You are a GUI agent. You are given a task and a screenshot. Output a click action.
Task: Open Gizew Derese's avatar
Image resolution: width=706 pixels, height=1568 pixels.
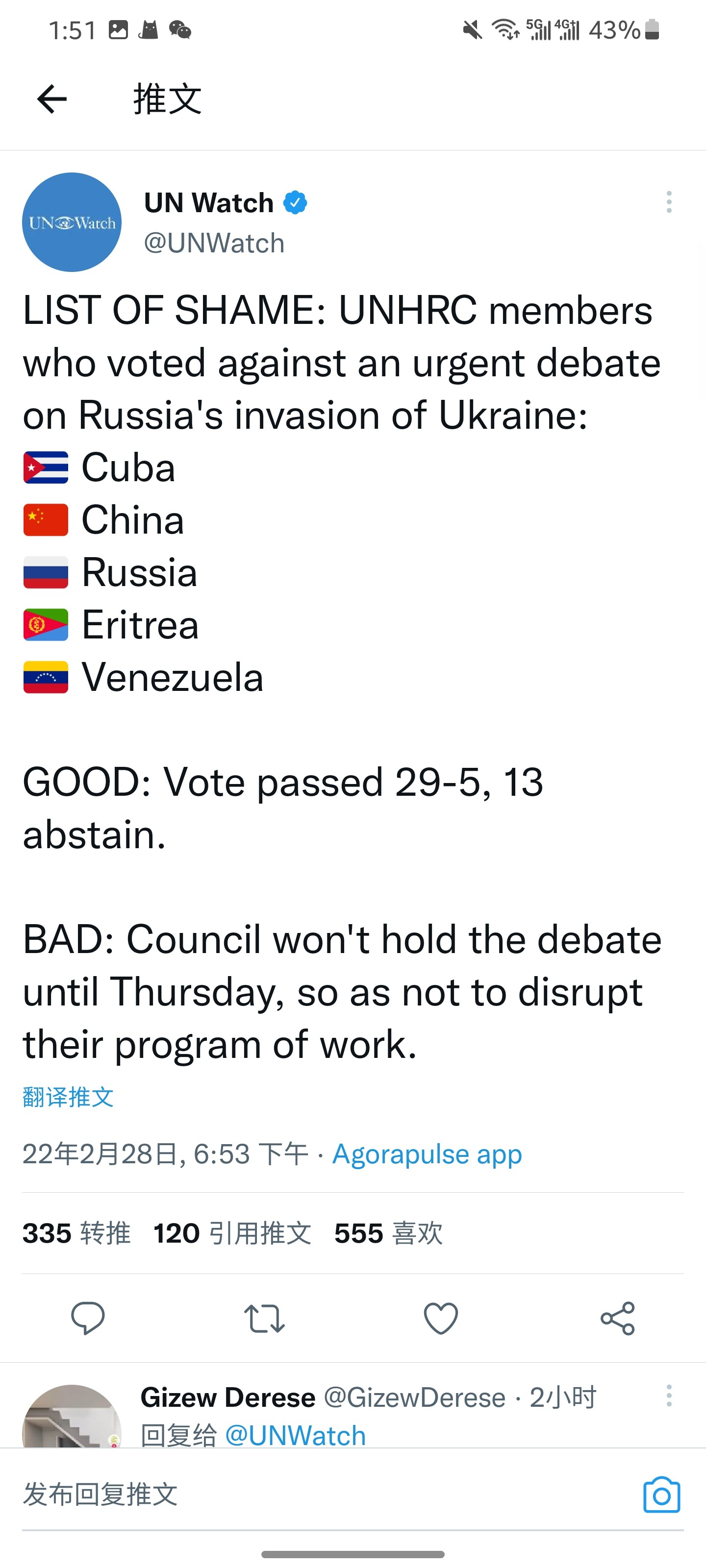pos(72,1417)
